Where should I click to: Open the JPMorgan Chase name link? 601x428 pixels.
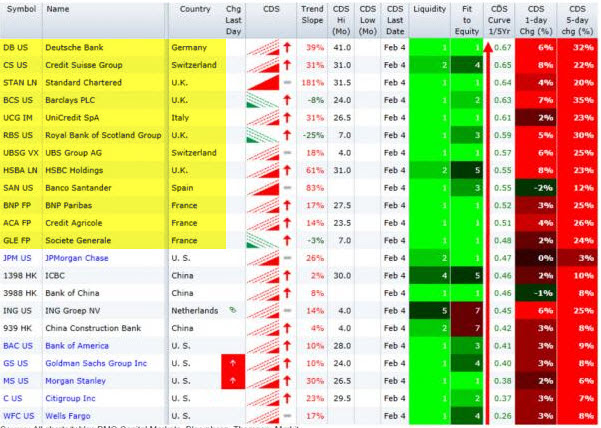point(77,258)
